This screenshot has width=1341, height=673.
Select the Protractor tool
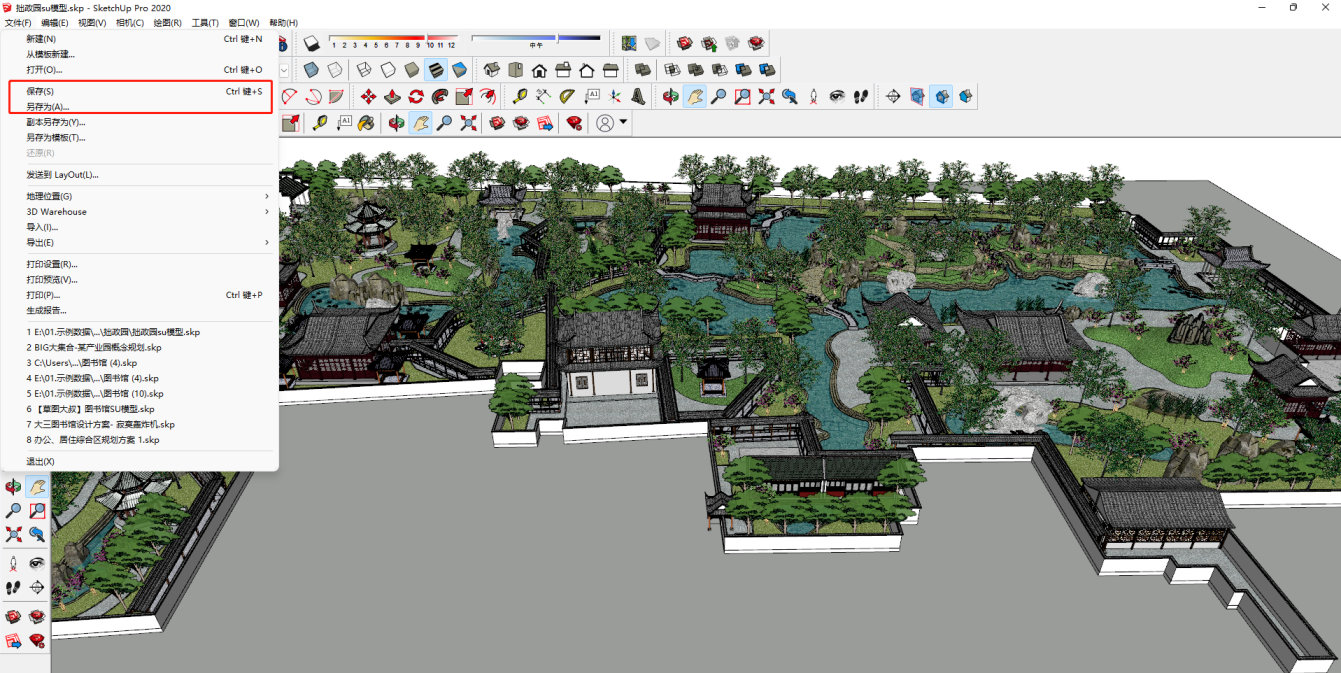point(567,97)
